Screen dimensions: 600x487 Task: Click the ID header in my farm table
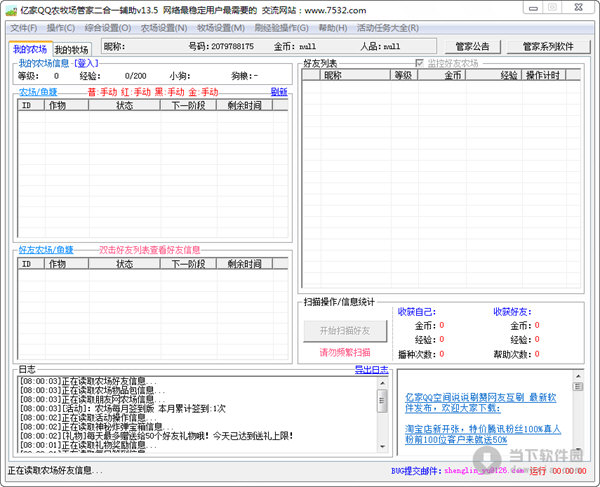[x=31, y=105]
